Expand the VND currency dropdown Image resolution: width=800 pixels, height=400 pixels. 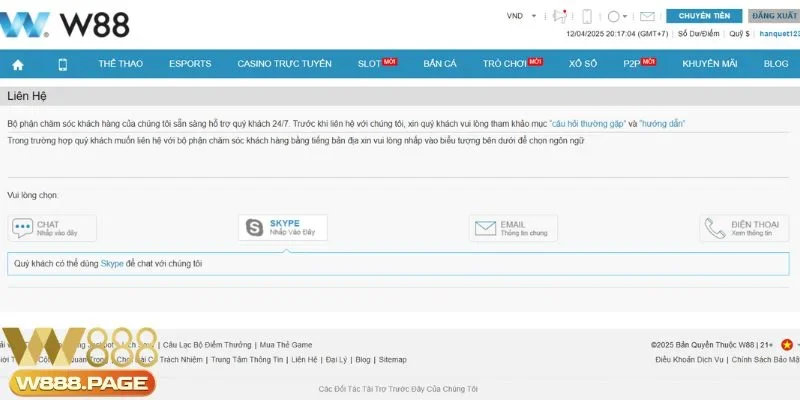(521, 16)
